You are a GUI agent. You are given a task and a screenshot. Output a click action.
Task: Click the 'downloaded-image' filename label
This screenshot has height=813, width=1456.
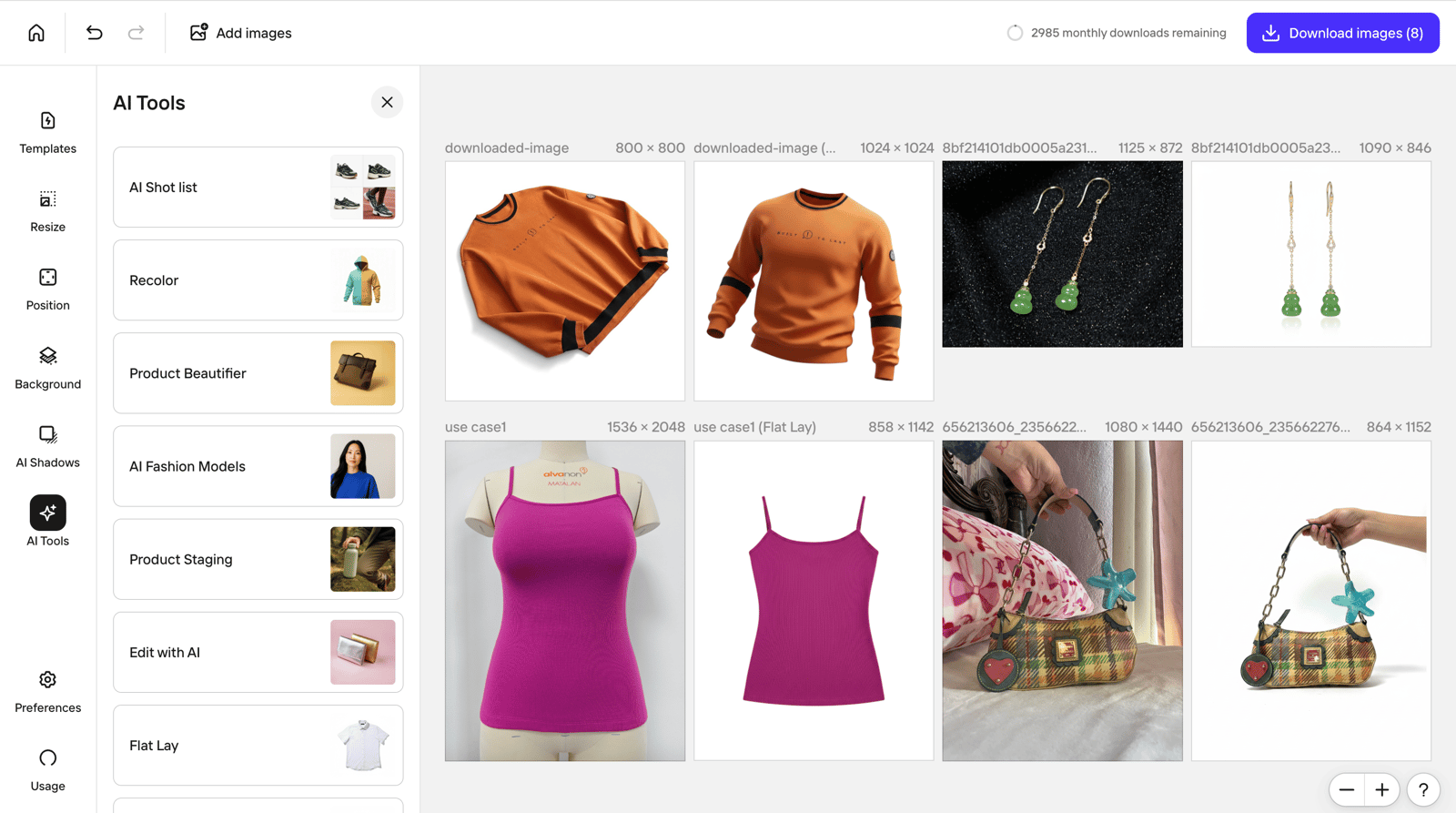click(x=507, y=147)
